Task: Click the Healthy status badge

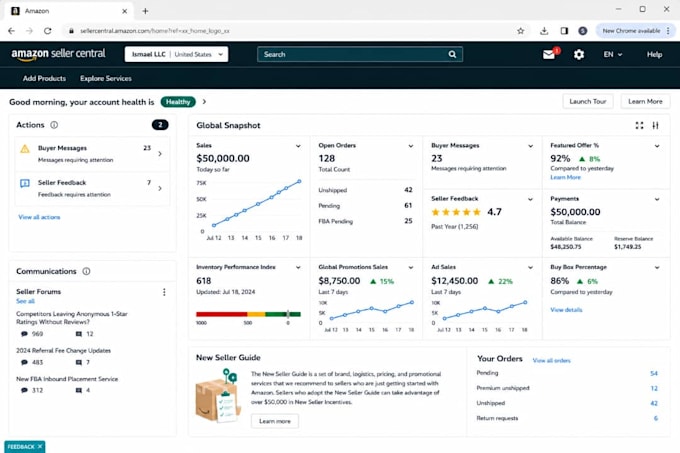Action: coord(178,102)
